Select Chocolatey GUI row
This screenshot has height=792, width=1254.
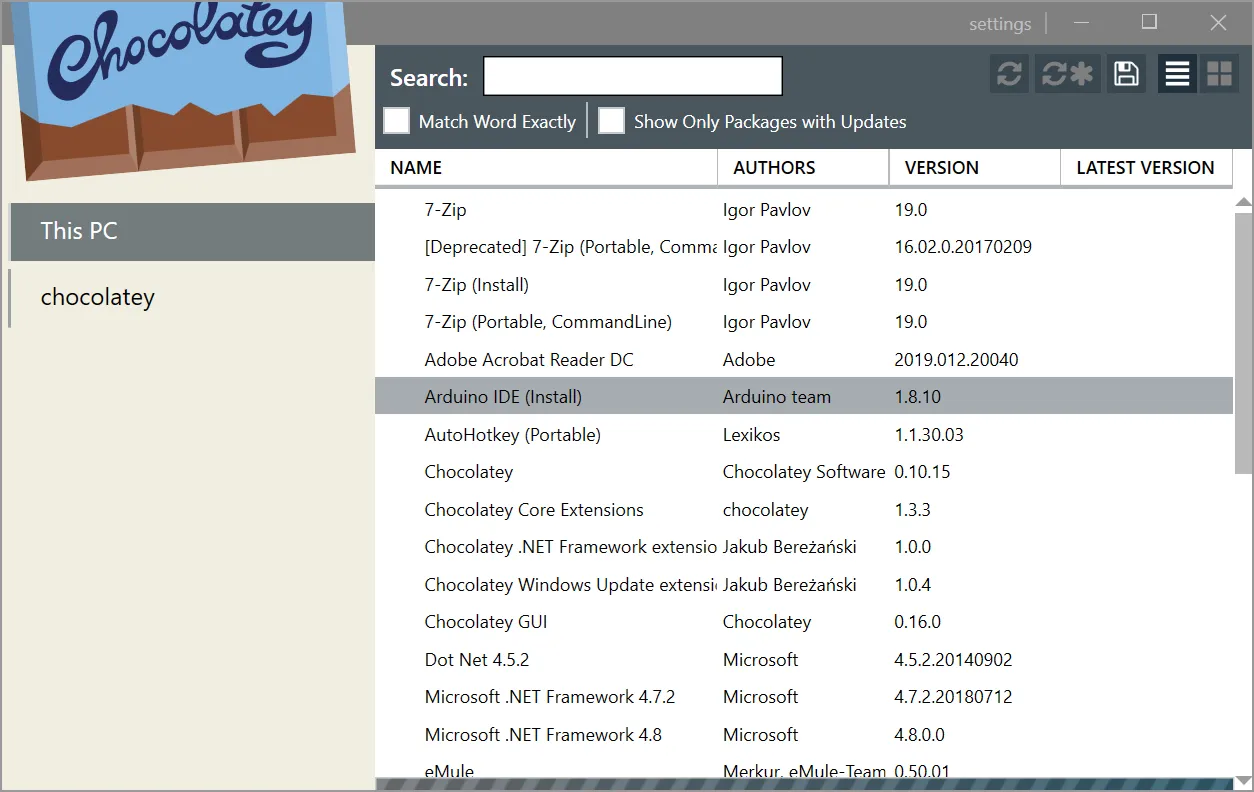804,622
